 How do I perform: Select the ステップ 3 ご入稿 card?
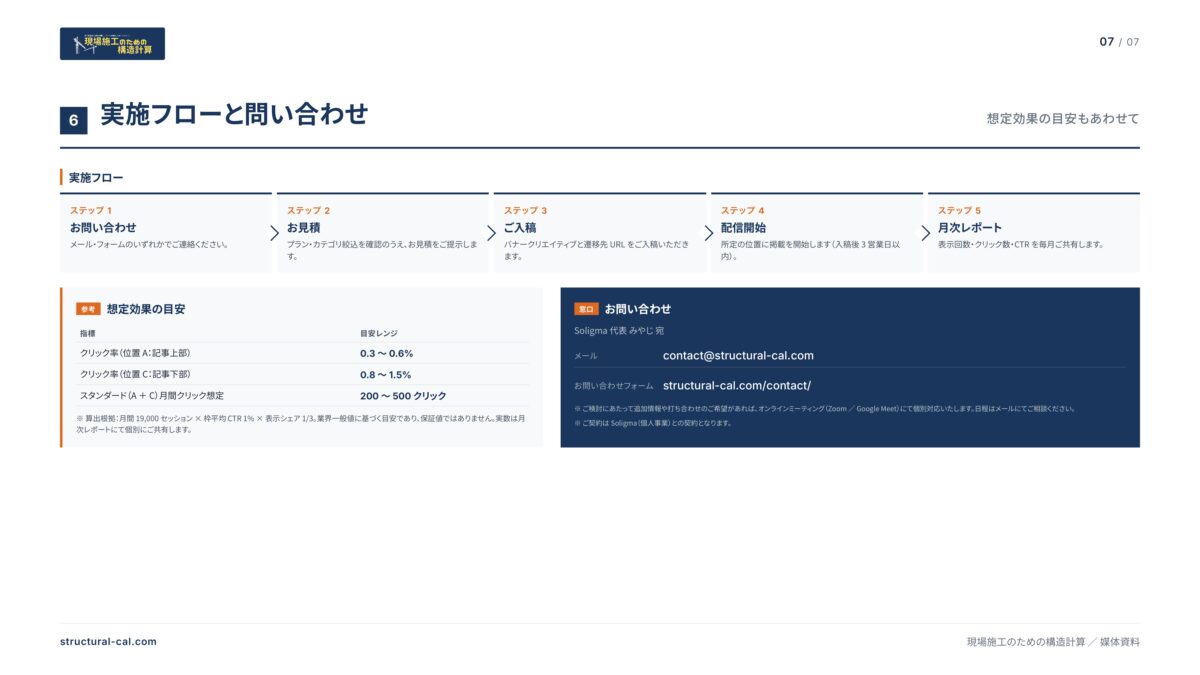tap(600, 232)
